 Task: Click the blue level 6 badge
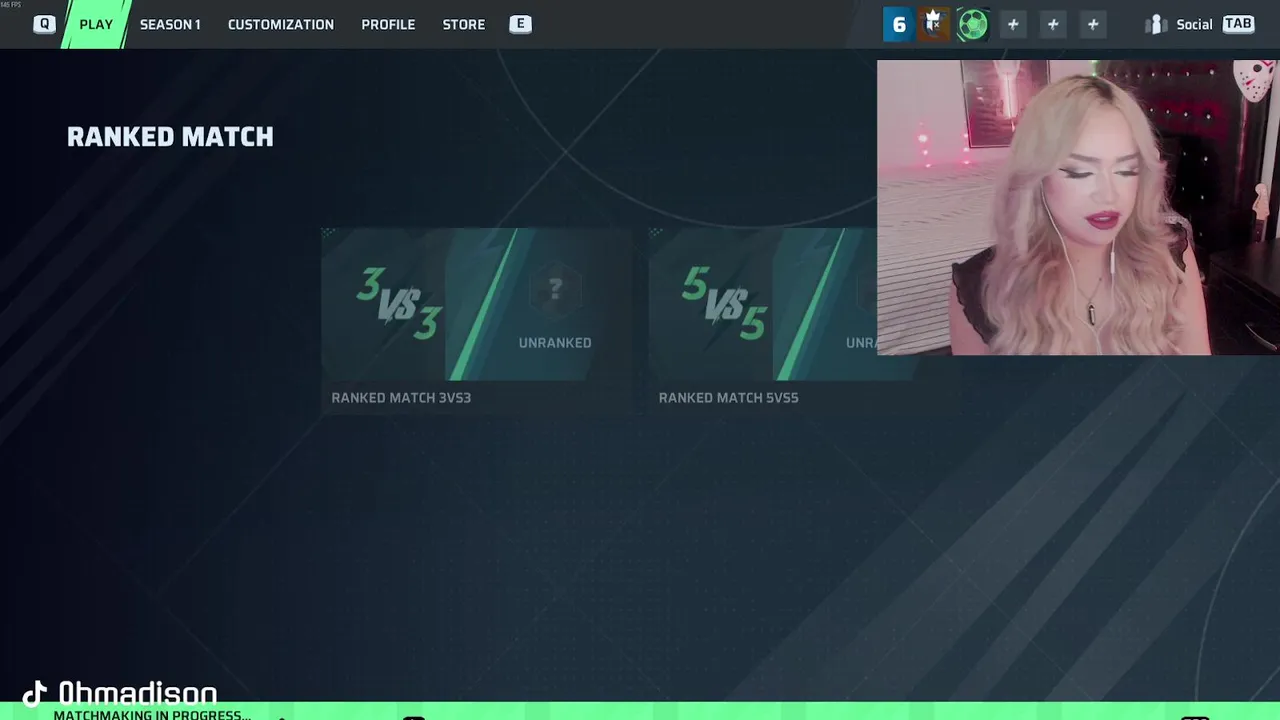[x=898, y=25]
